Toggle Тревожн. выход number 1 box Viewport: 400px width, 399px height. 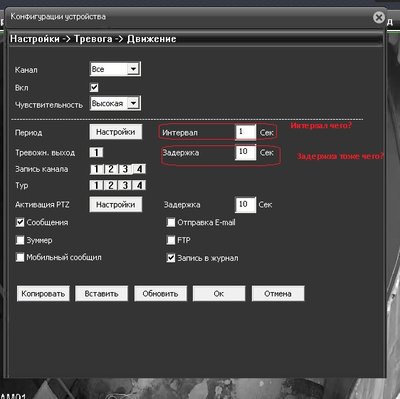[x=96, y=153]
